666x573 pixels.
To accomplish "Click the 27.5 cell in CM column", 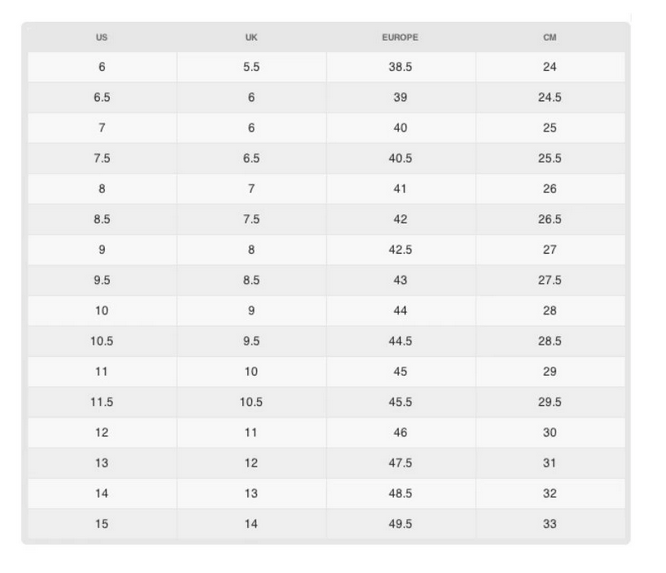I will 550,281.
